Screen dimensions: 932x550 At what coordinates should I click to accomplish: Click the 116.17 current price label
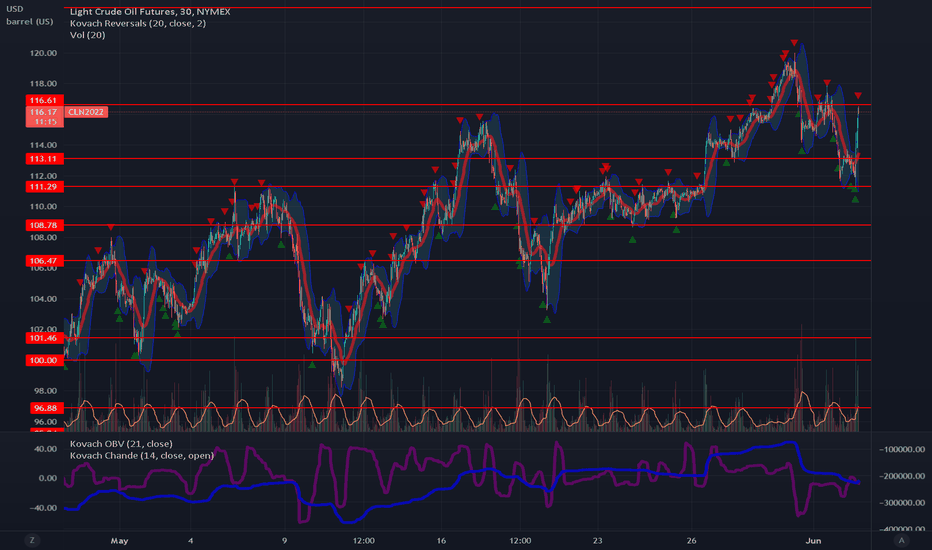tap(45, 112)
